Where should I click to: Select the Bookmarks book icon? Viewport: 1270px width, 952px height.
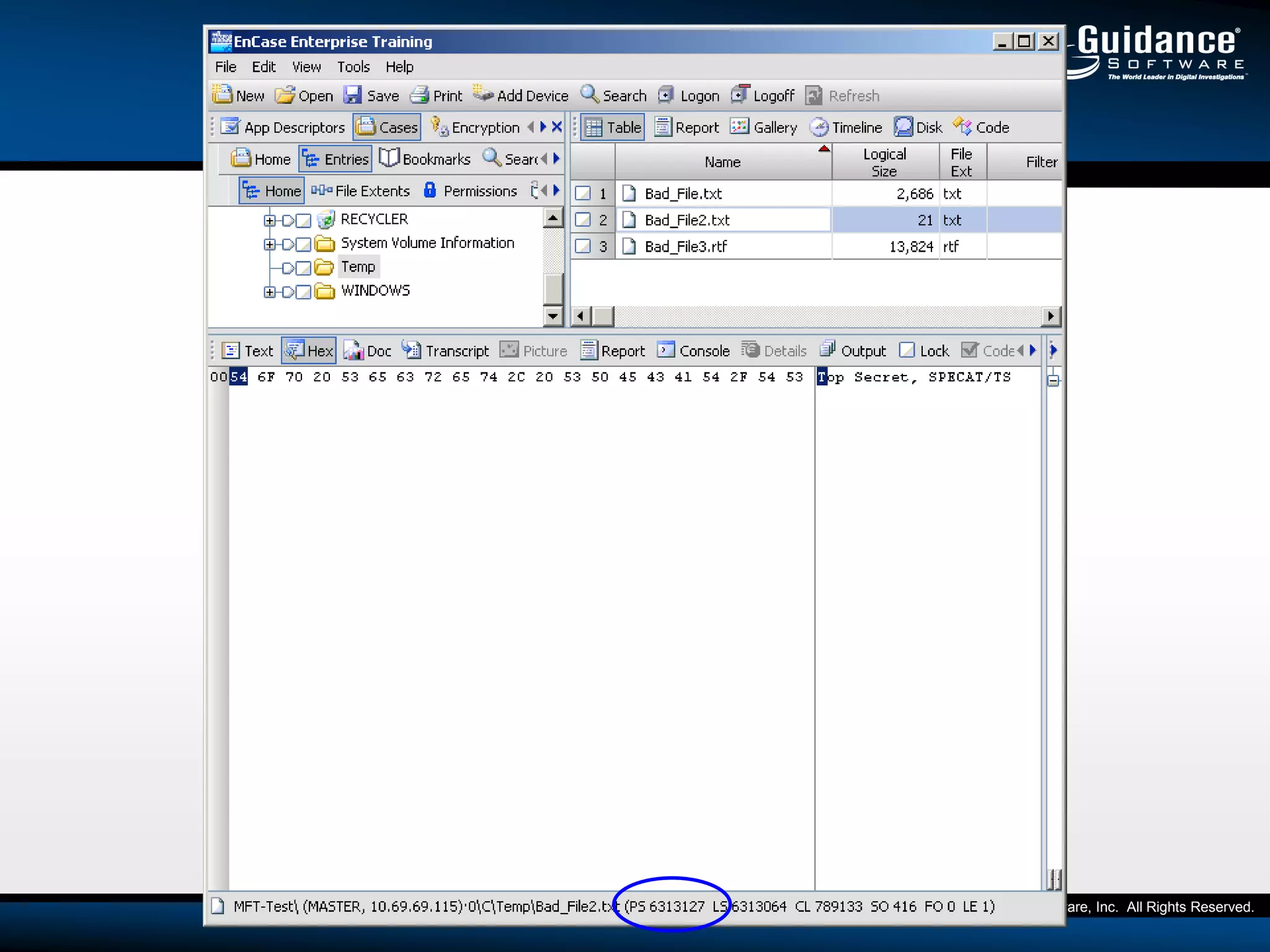coord(389,159)
